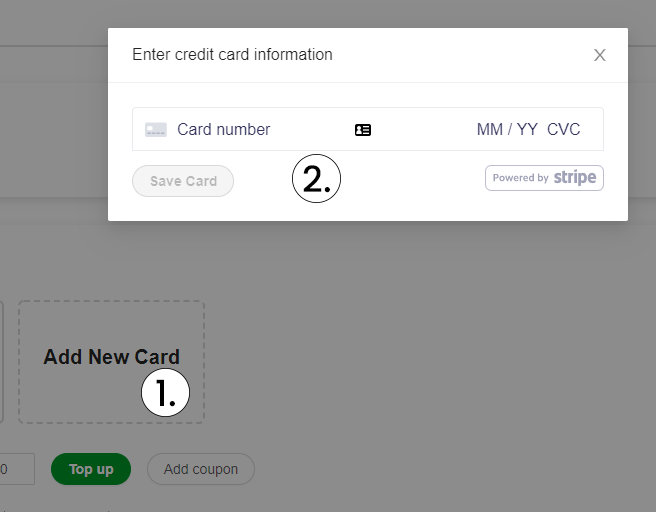Viewport: 656px width, 512px height.
Task: Click the top-up amount input box
Action: (x=16, y=469)
